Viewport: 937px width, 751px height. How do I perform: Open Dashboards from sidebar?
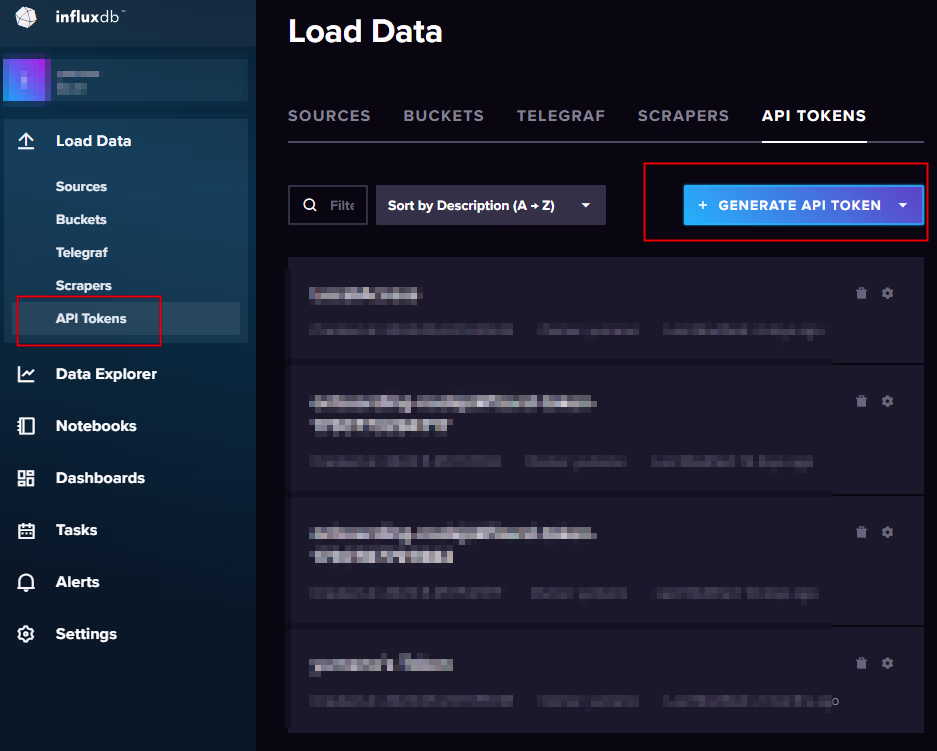pyautogui.click(x=100, y=478)
